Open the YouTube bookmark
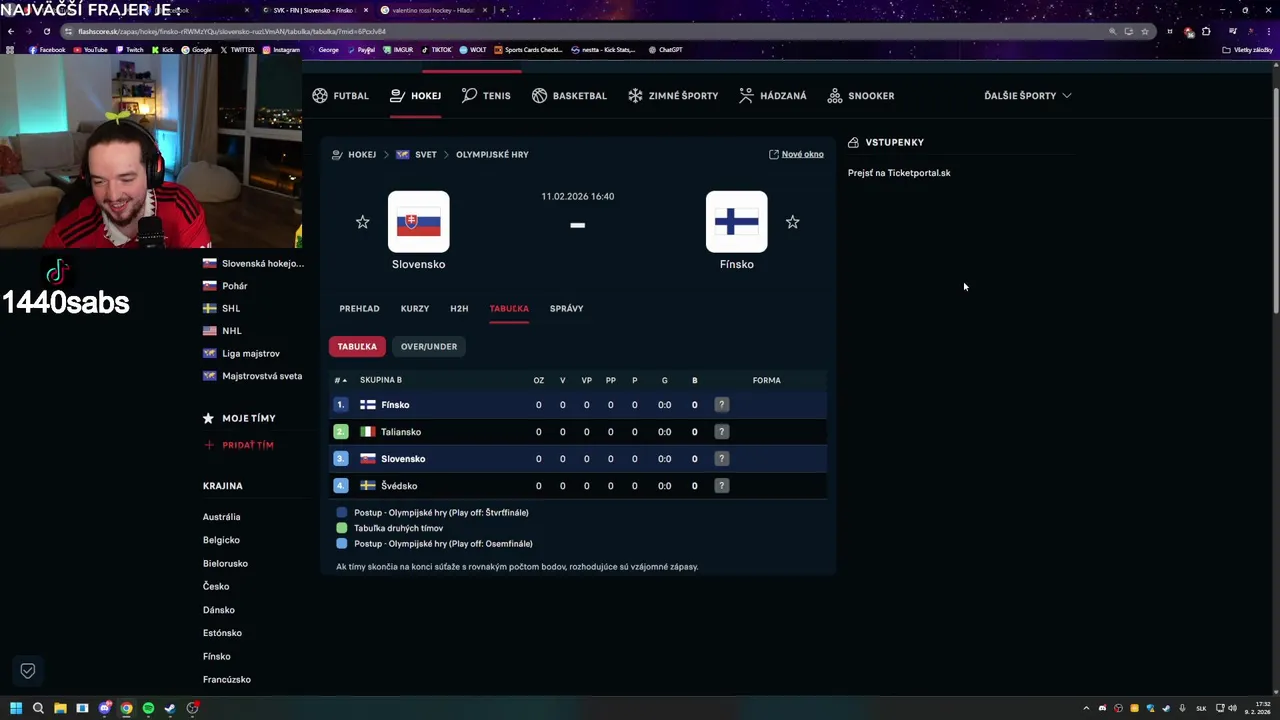This screenshot has height=720, width=1280. (x=90, y=50)
